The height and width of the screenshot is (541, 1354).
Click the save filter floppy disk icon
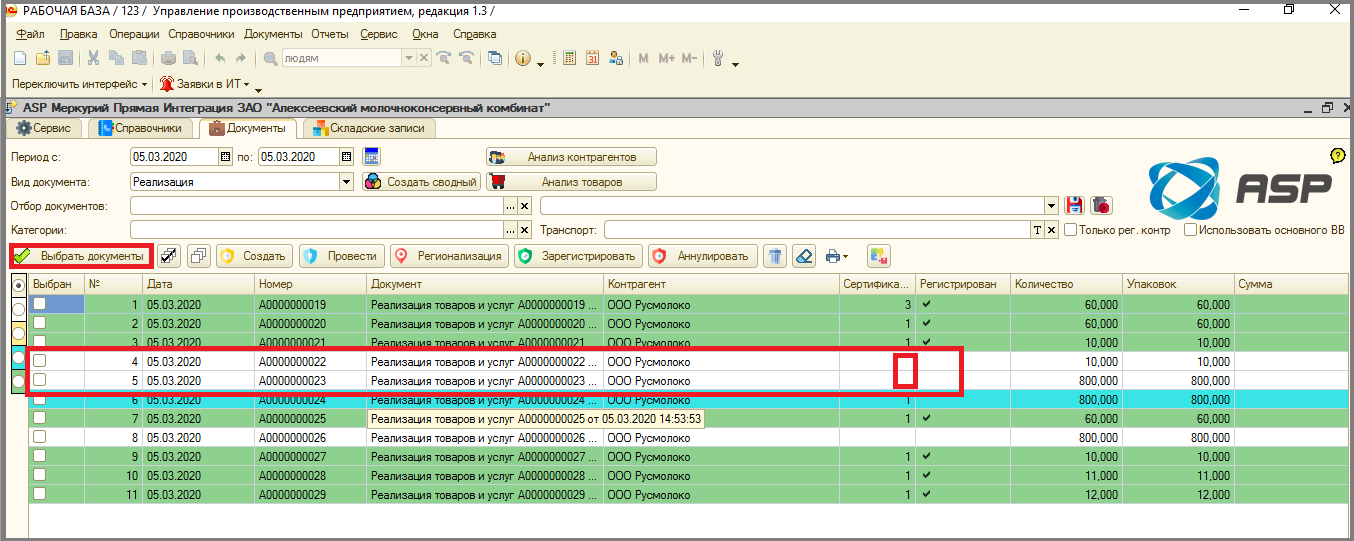1076,206
